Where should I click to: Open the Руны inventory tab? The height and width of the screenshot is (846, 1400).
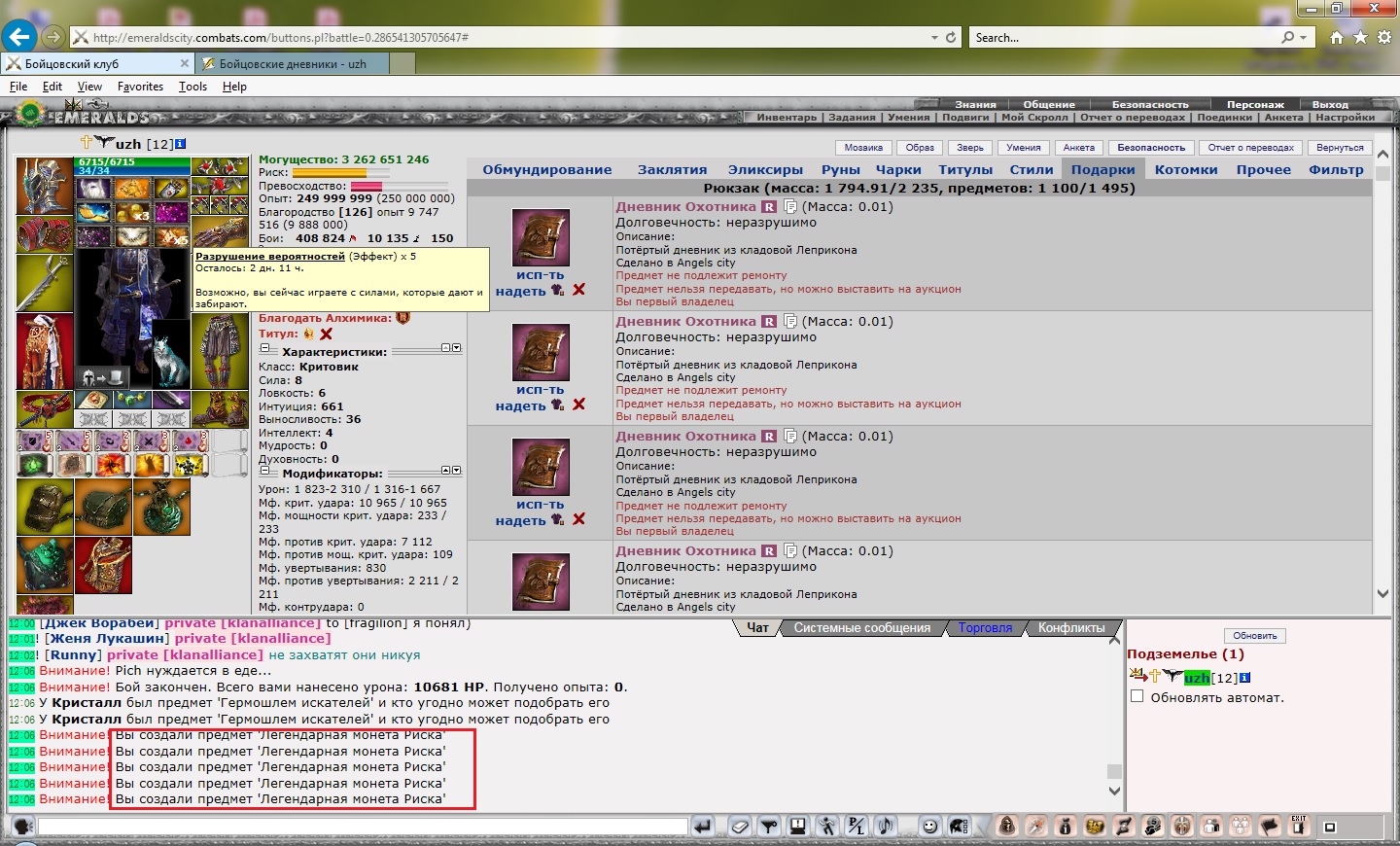coord(841,169)
